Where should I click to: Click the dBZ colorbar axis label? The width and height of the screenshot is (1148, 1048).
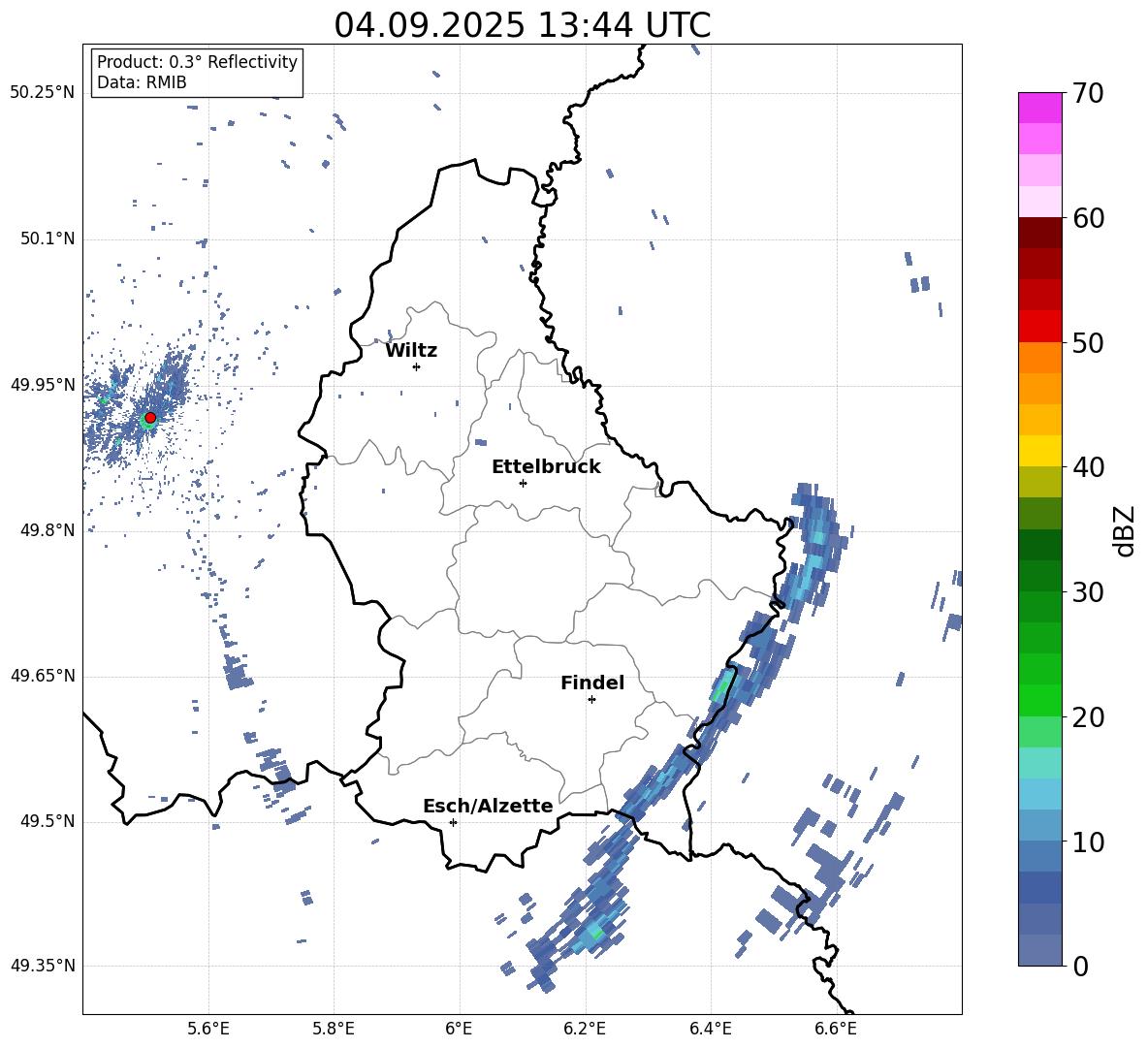click(1125, 530)
